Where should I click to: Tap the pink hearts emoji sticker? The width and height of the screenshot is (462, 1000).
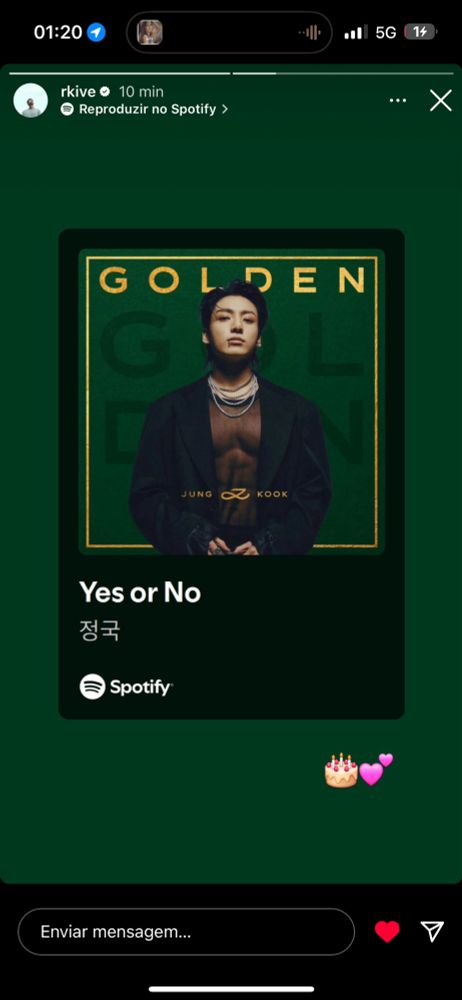point(376,769)
